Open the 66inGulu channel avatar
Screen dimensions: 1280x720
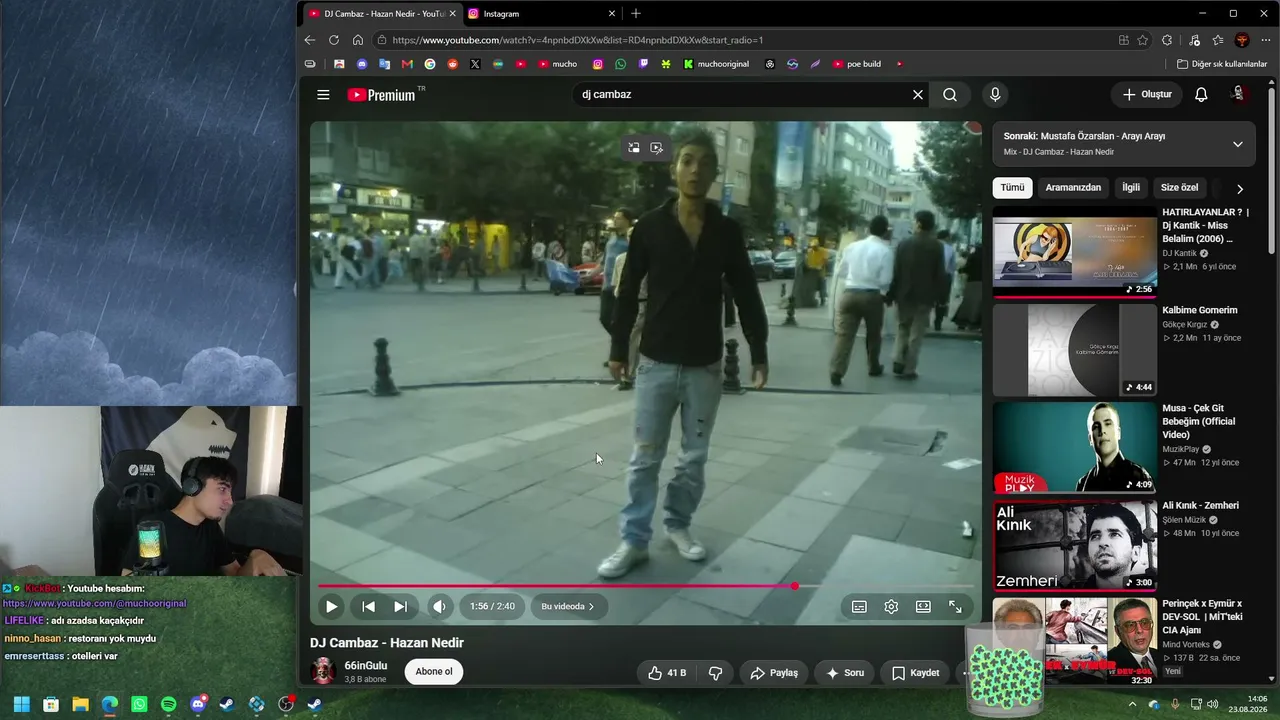(323, 671)
